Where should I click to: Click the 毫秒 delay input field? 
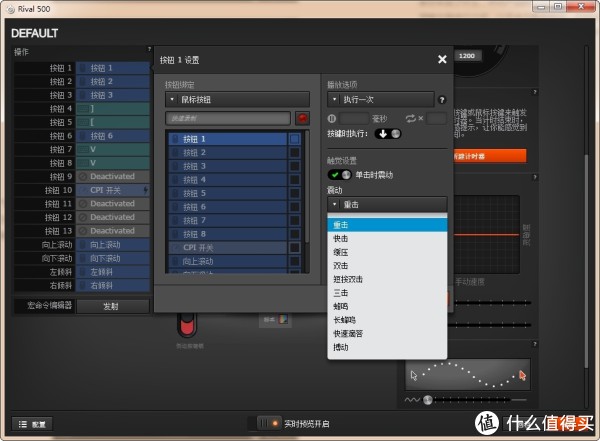pyautogui.click(x=354, y=119)
